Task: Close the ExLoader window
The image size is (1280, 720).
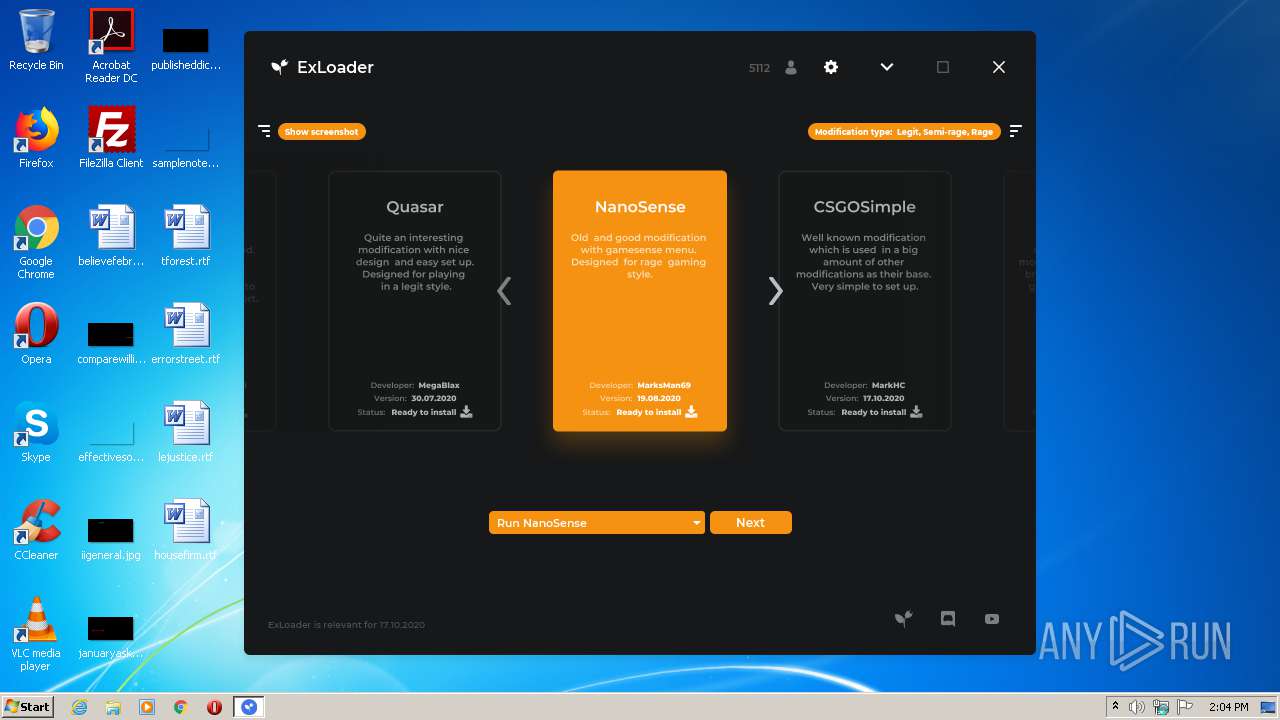Action: tap(999, 67)
